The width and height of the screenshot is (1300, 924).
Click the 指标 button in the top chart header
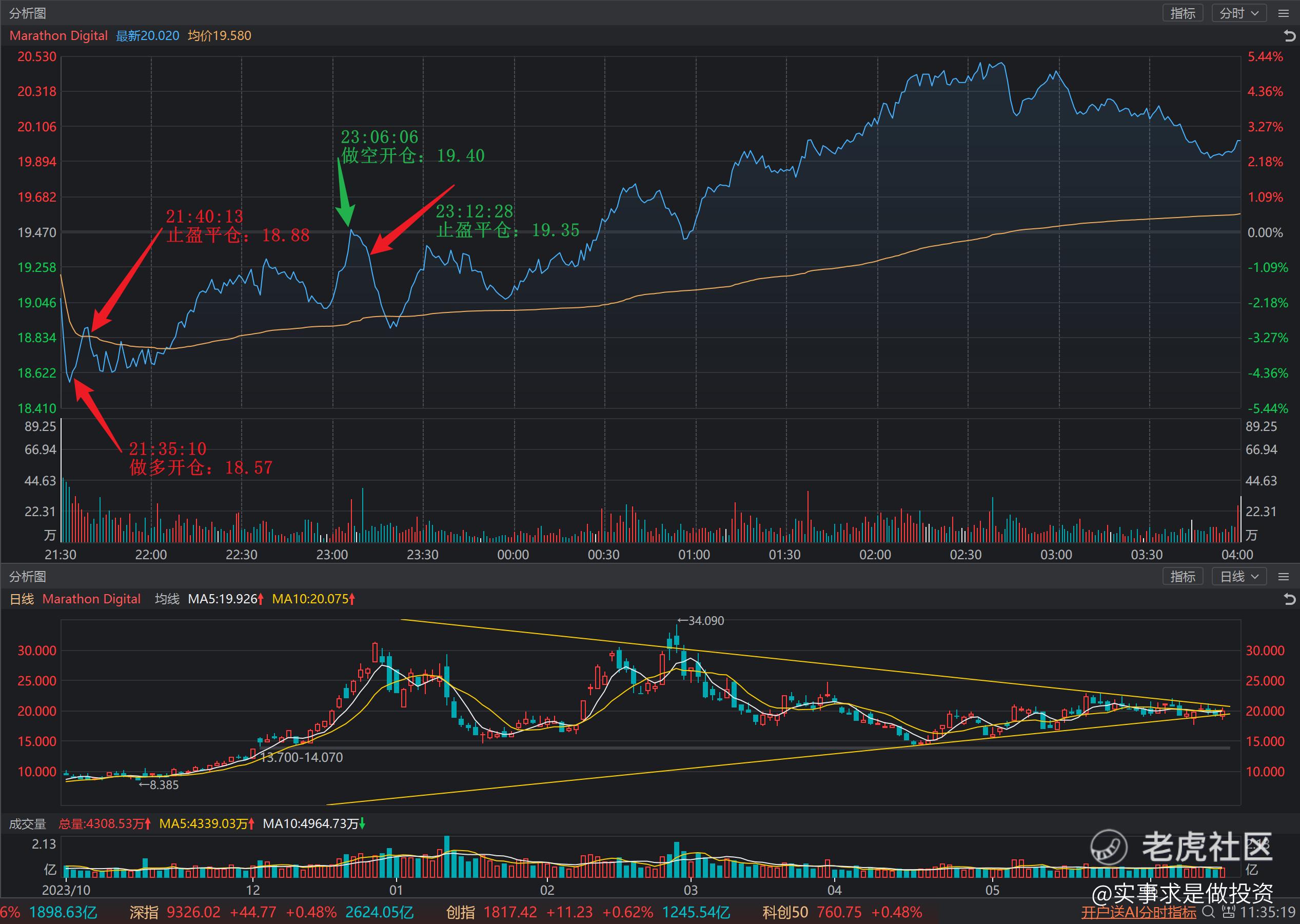click(1182, 13)
